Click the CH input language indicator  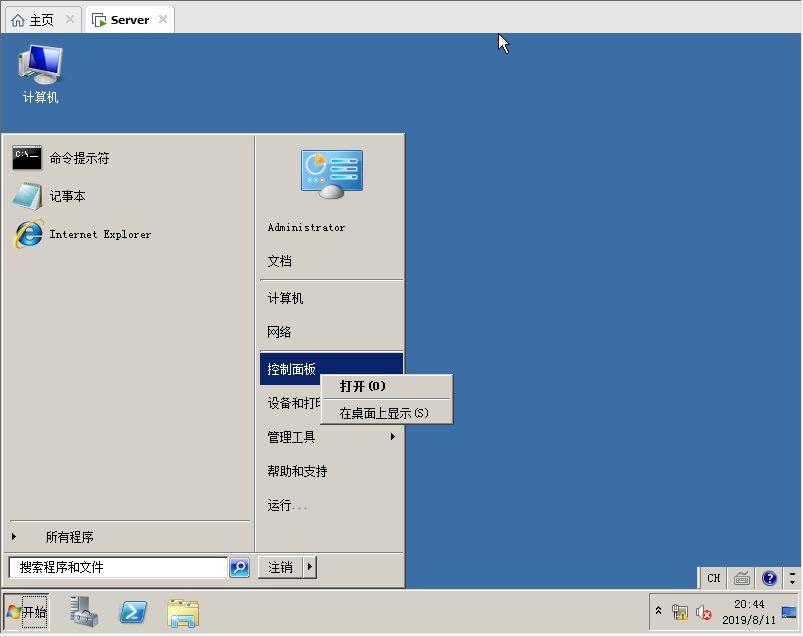tap(713, 579)
